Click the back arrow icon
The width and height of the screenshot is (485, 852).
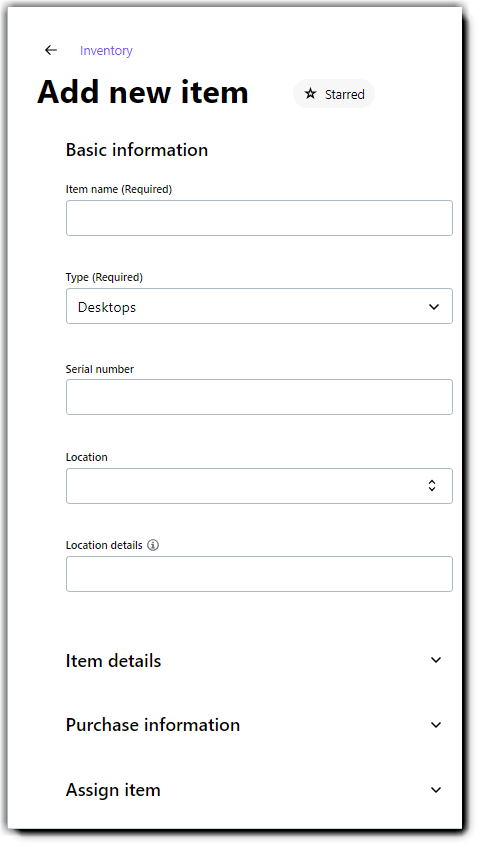(51, 50)
